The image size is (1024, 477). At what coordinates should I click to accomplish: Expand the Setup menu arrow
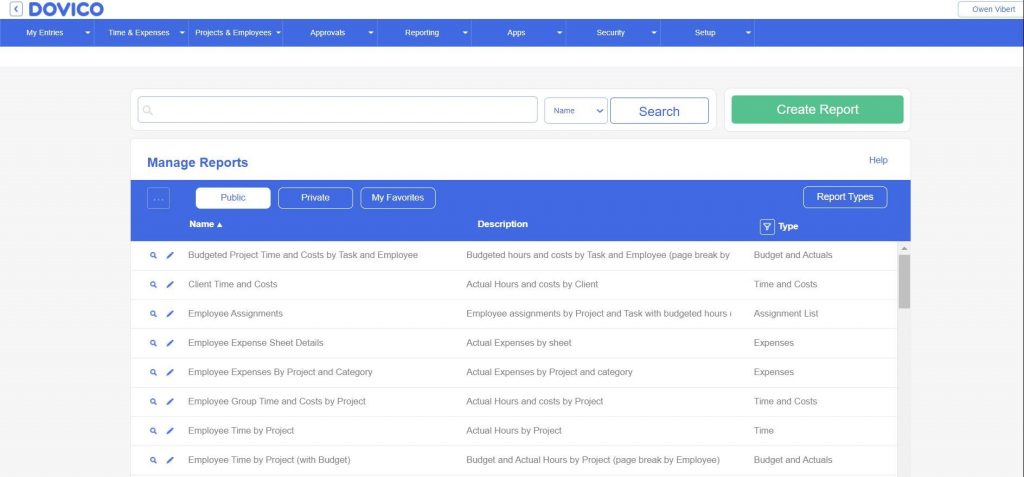[748, 33]
